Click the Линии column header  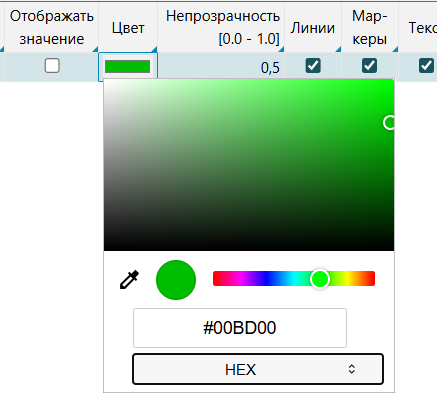(313, 28)
